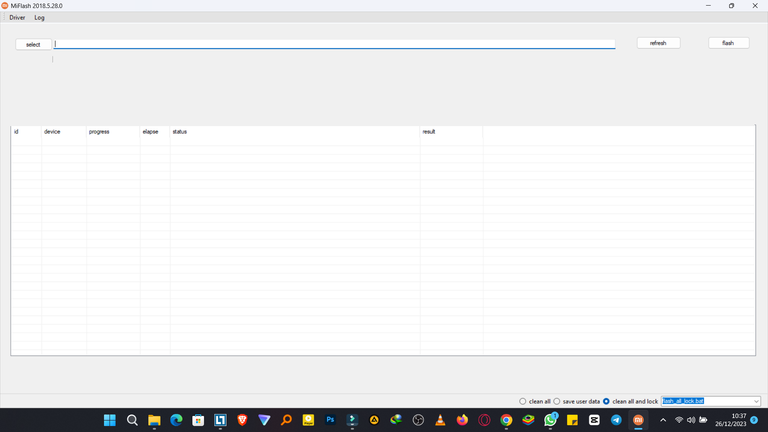
Task: Click the id column header
Action: [26, 132]
